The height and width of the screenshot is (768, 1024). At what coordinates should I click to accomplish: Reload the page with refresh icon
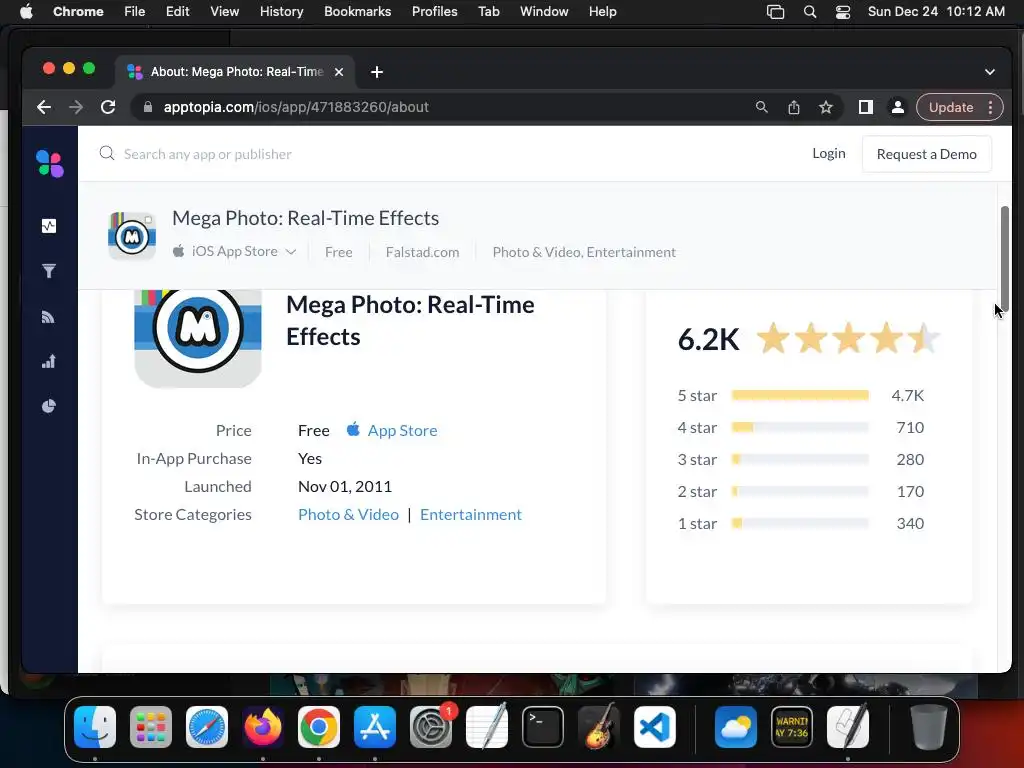tap(108, 107)
